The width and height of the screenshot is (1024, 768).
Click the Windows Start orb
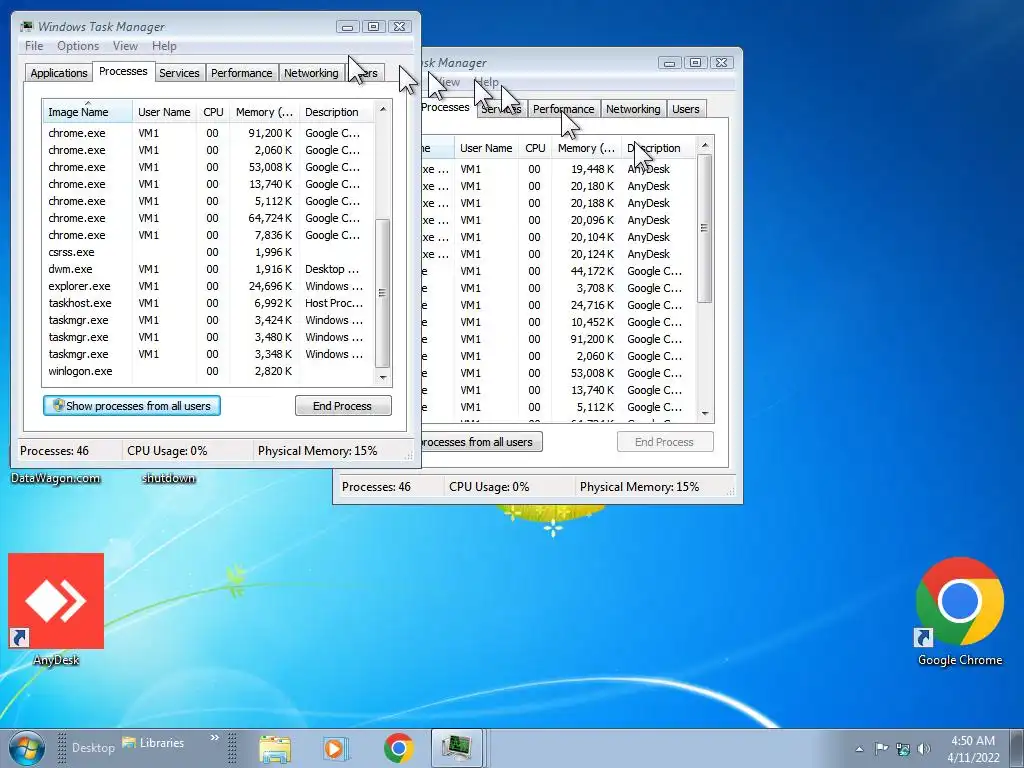(26, 748)
